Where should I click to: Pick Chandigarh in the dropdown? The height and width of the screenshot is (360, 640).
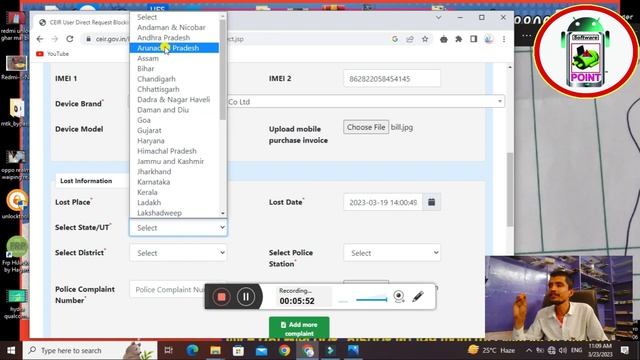tap(174, 79)
